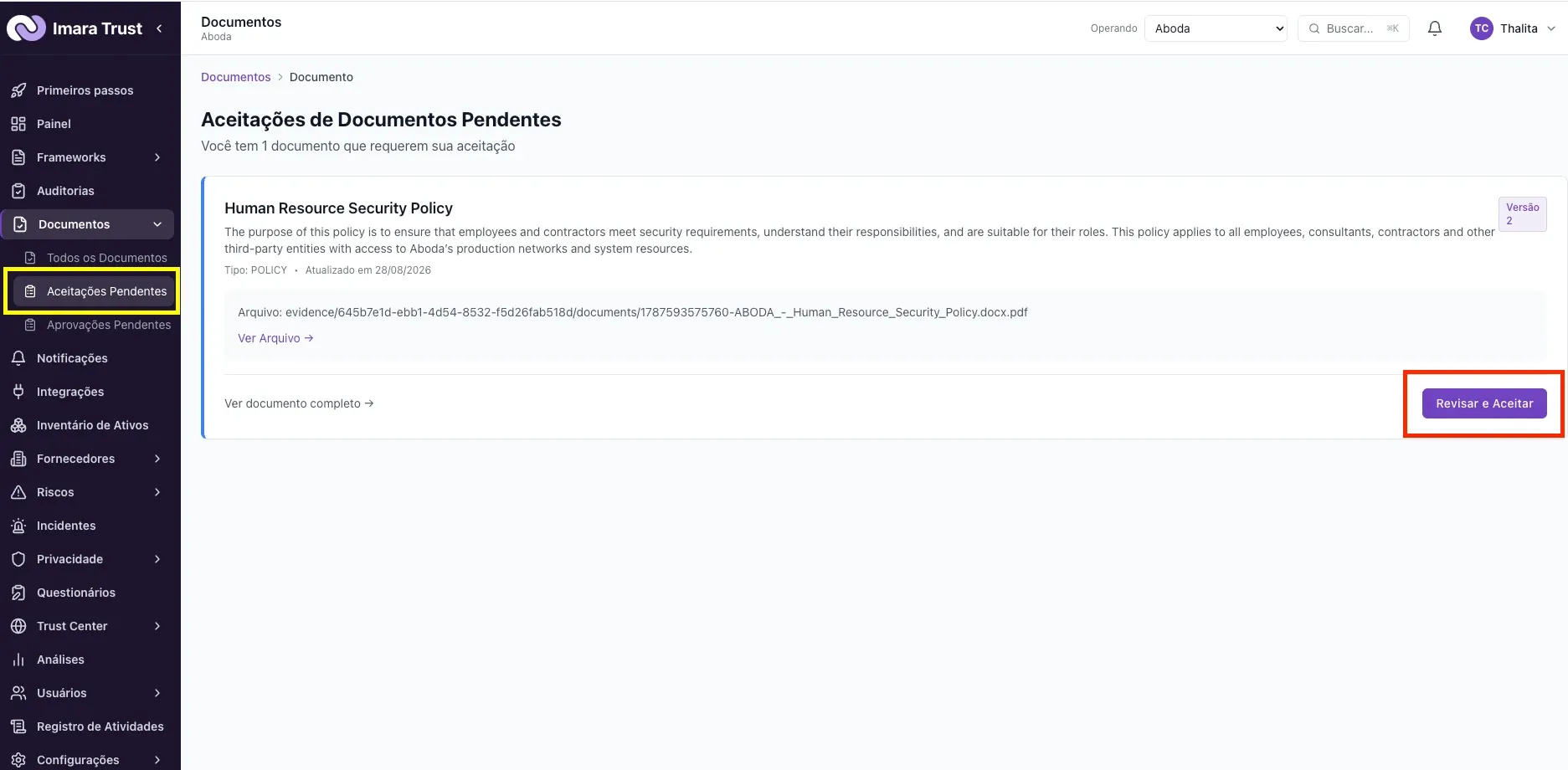Click the Incidentes siren icon
This screenshot has width=1568, height=770.
(18, 526)
